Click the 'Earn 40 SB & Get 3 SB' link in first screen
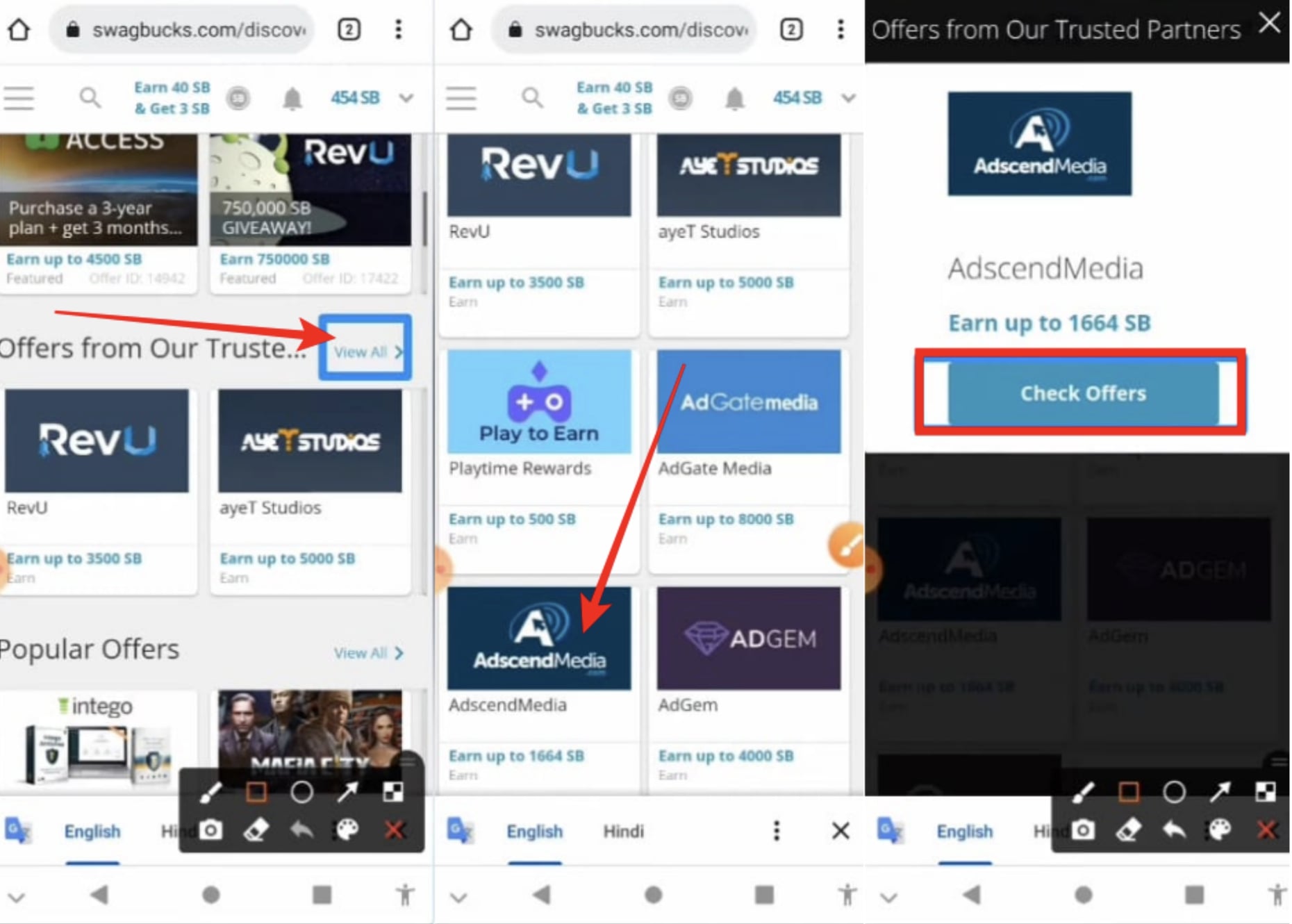 click(x=172, y=98)
